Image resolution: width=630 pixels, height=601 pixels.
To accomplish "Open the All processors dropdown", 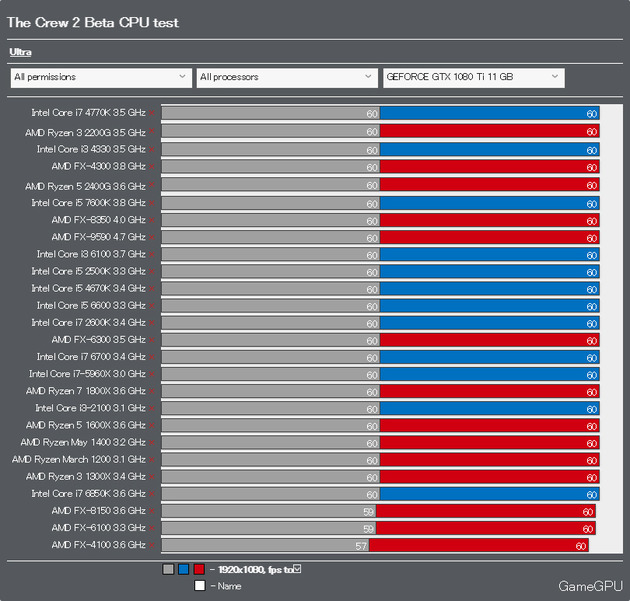I will pos(287,78).
